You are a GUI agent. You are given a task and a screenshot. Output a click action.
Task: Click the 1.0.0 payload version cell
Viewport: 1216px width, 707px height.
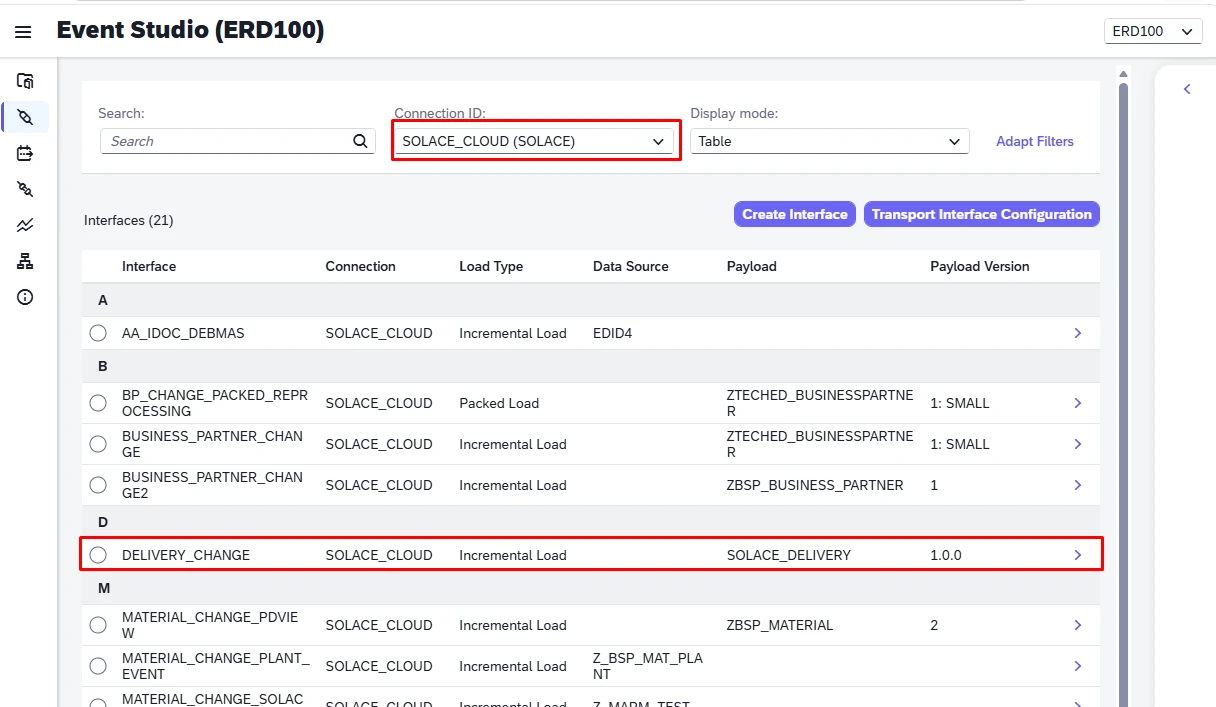(x=946, y=555)
